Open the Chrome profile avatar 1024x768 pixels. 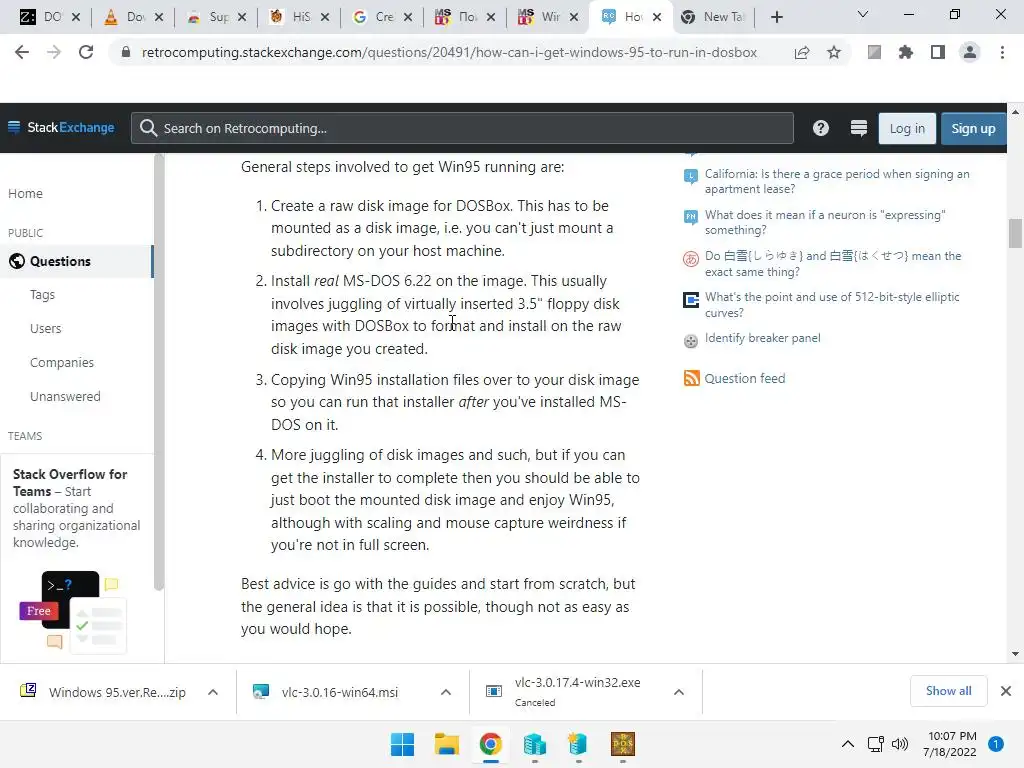970,52
